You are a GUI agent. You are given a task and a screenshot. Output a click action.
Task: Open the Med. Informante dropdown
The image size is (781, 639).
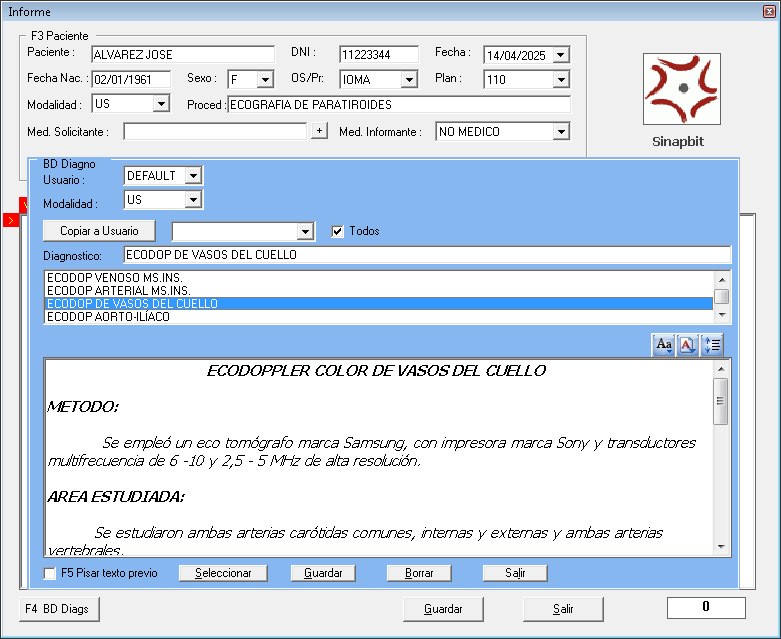(560, 132)
